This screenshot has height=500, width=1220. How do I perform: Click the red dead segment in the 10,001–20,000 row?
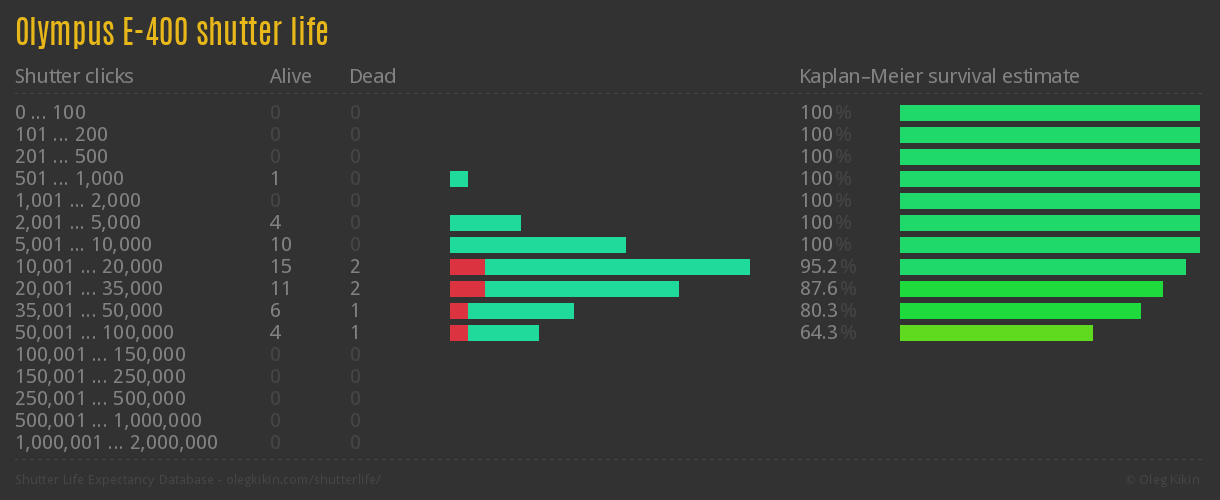pyautogui.click(x=467, y=267)
